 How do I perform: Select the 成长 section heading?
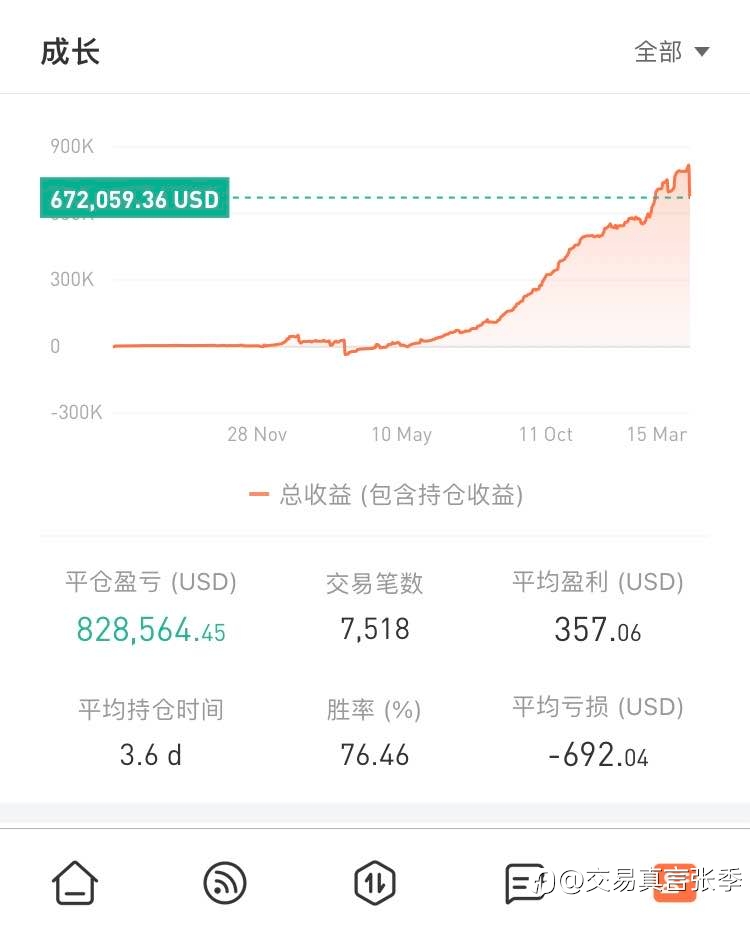pos(70,52)
